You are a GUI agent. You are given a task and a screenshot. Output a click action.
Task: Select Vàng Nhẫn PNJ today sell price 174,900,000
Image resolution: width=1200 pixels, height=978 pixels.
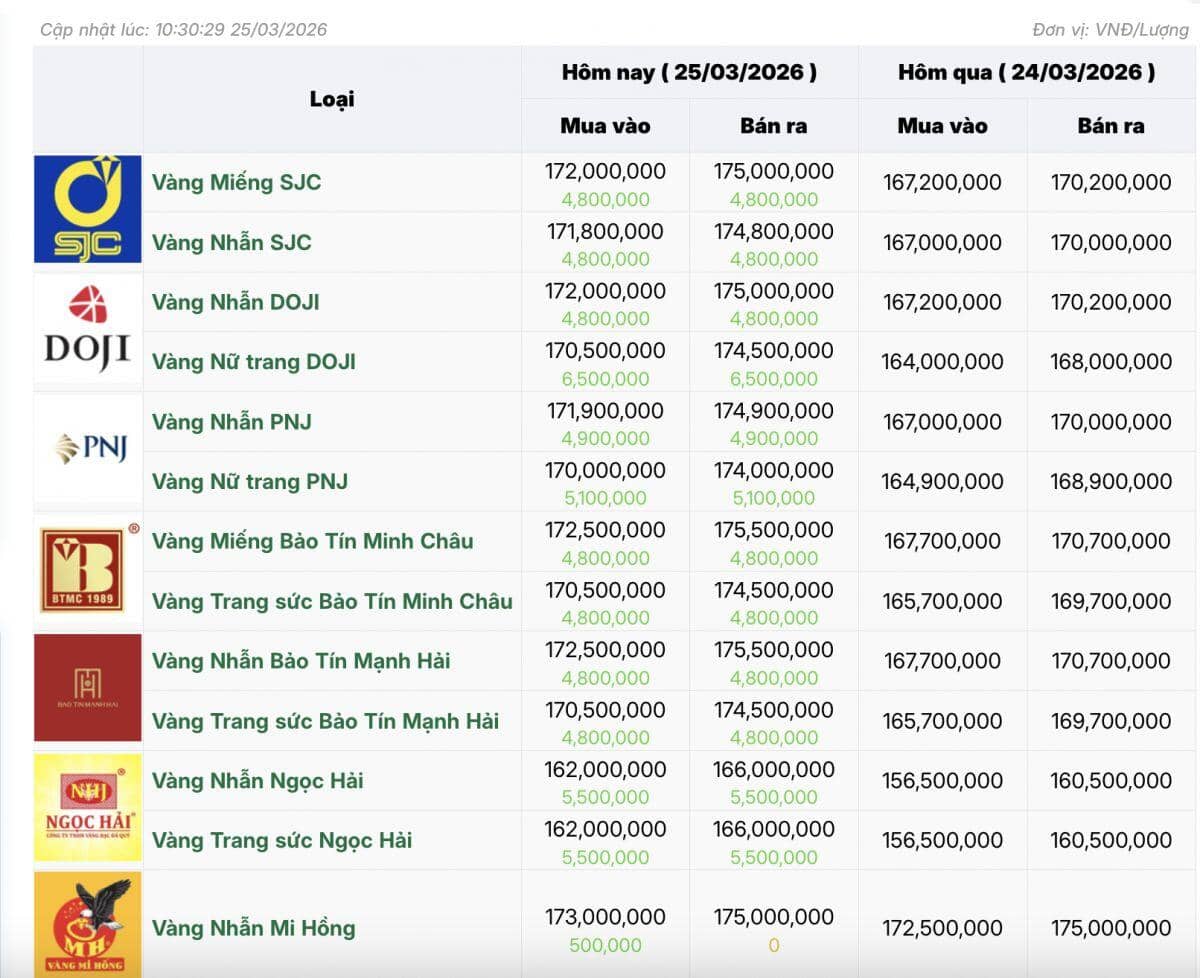click(774, 411)
